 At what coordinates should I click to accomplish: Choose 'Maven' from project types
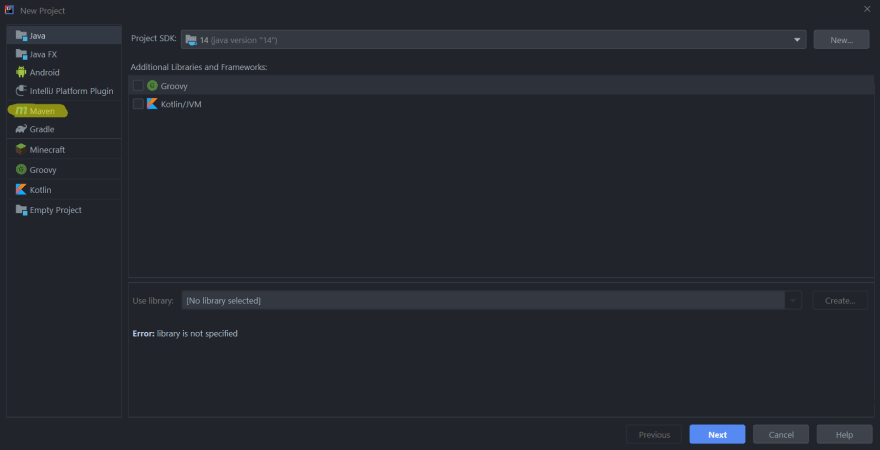[42, 111]
